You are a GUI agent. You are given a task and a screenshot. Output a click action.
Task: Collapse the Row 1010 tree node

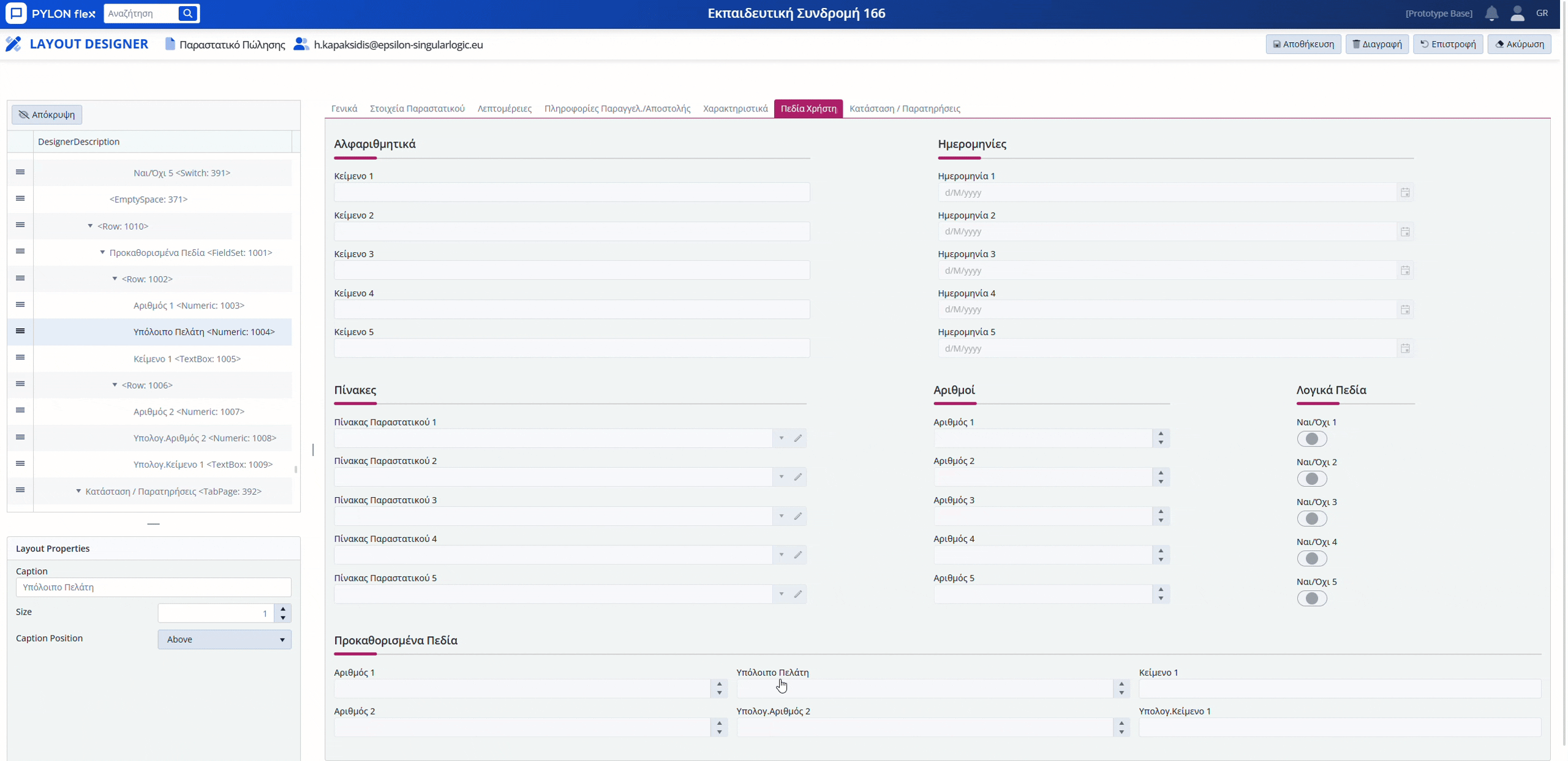(91, 226)
